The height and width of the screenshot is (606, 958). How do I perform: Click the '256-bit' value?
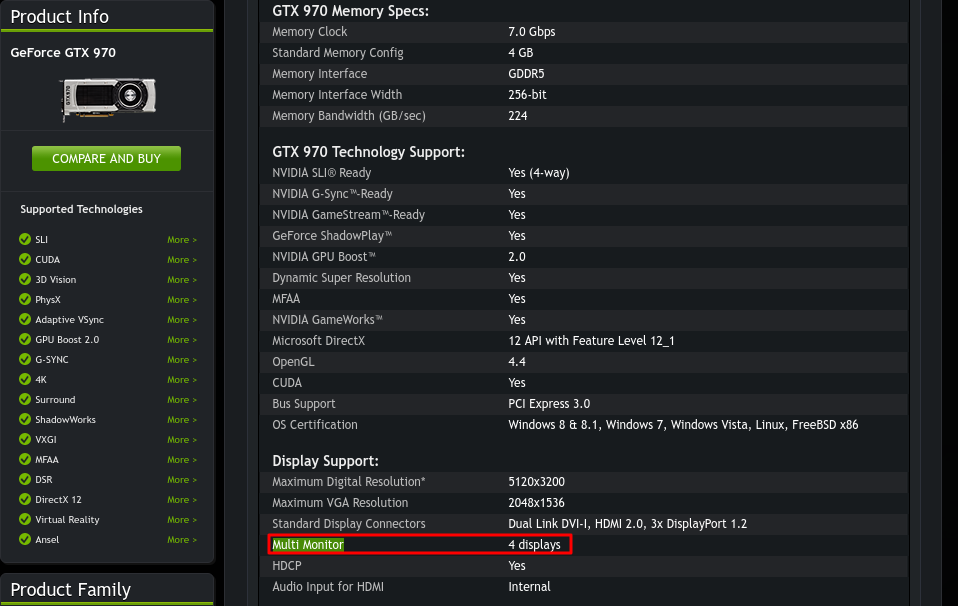tap(527, 95)
